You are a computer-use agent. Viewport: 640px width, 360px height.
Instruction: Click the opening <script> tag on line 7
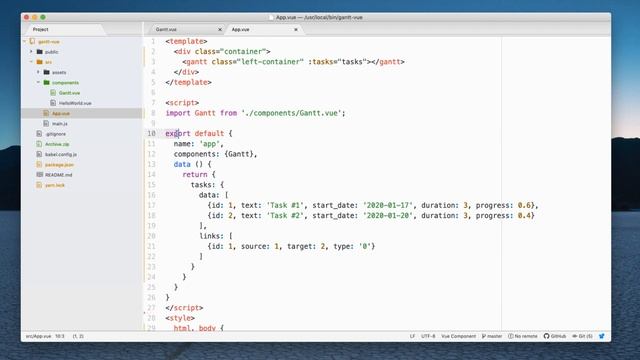tap(182, 103)
